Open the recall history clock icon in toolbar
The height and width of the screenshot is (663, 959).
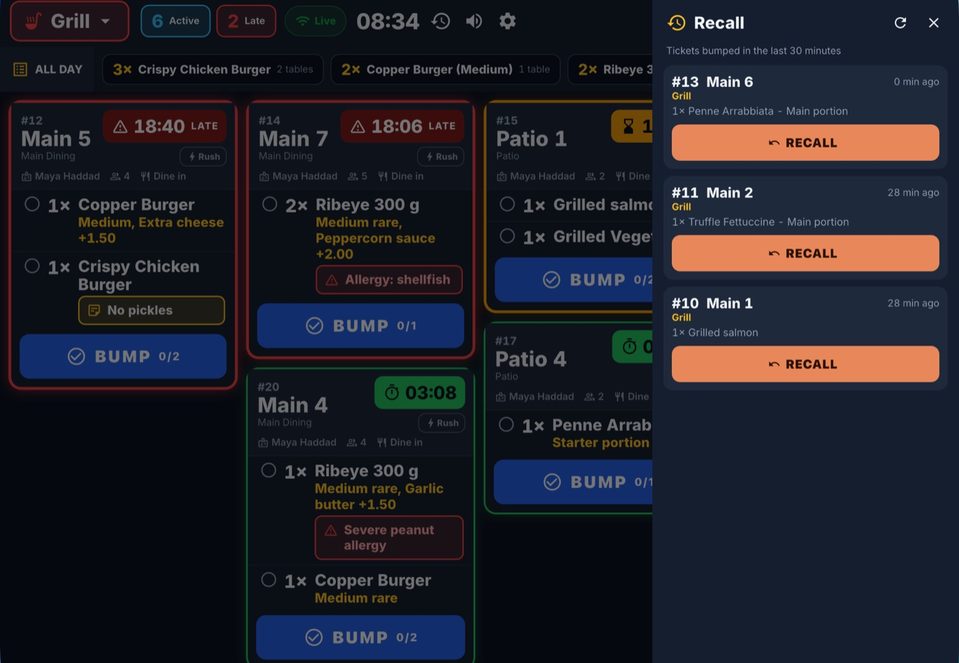click(x=441, y=21)
